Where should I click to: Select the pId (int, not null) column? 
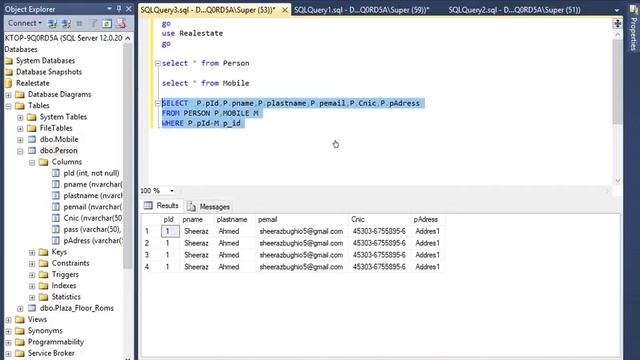click(91, 173)
